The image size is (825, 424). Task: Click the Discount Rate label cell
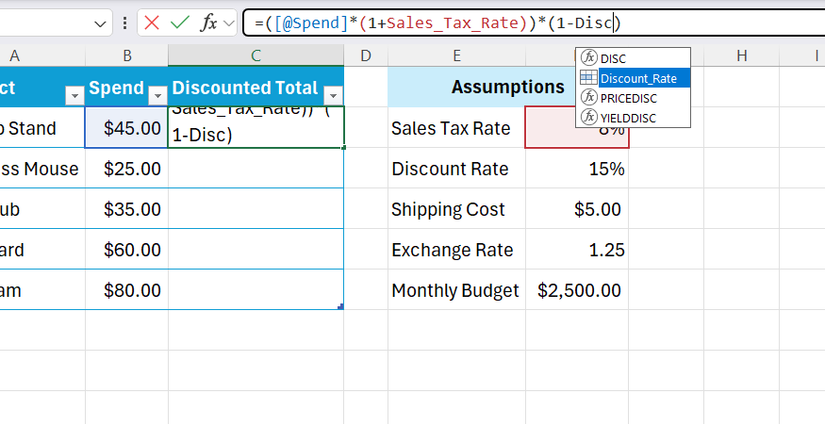point(456,168)
